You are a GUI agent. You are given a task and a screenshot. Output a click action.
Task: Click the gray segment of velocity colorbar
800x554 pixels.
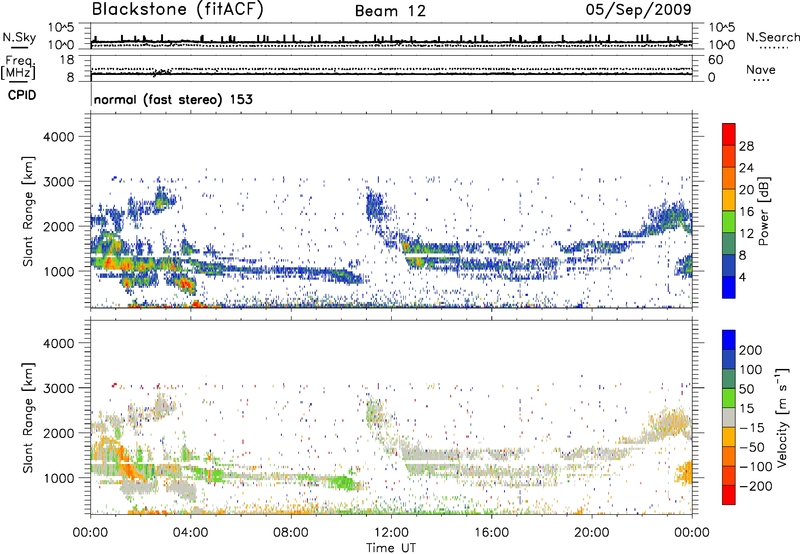[729, 417]
